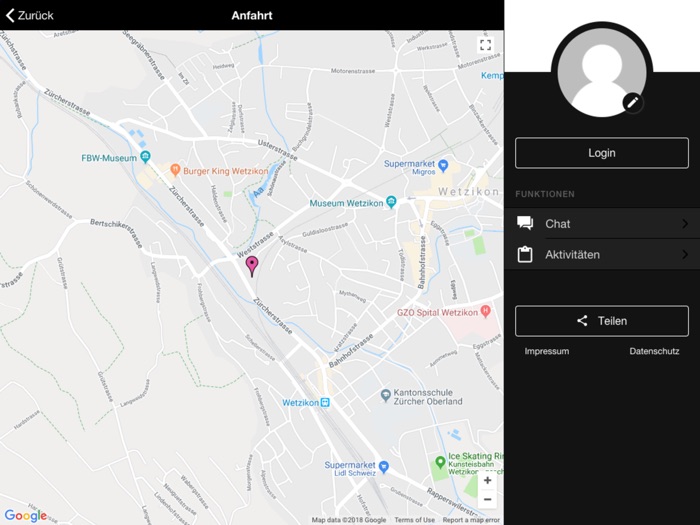Screen dimensions: 700x525
Task: Expand Chat using its chevron arrow
Action: click(x=685, y=224)
